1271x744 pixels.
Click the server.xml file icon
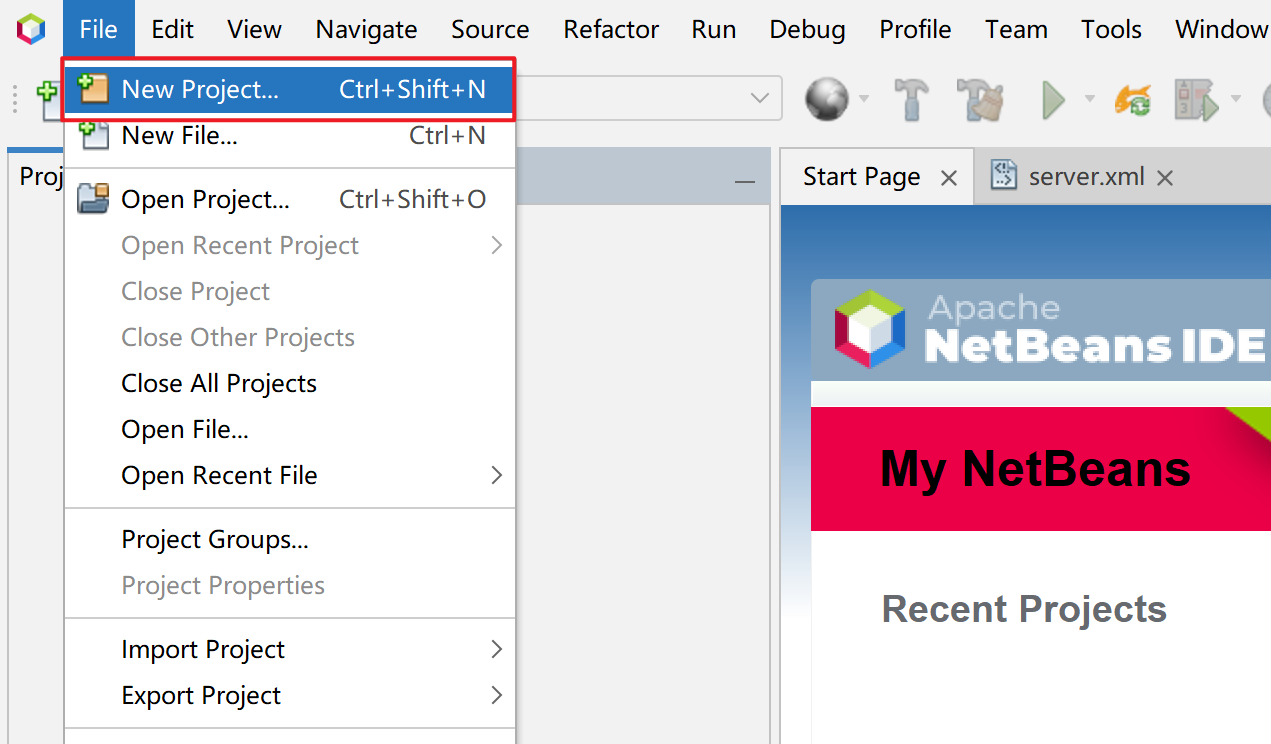pyautogui.click(x=1003, y=175)
